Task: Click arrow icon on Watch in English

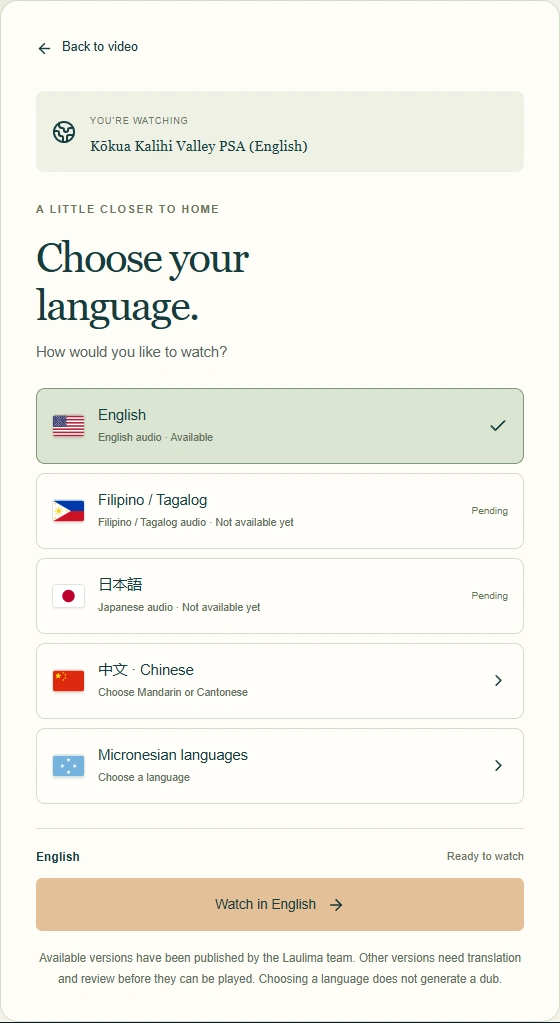Action: coord(336,905)
